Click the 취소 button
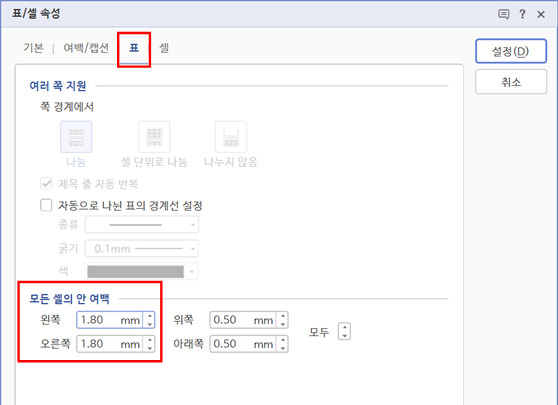The height and width of the screenshot is (405, 558). 511,82
